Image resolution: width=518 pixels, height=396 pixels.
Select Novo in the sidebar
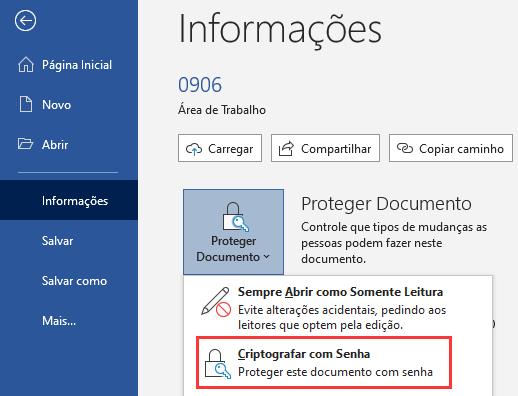69,105
